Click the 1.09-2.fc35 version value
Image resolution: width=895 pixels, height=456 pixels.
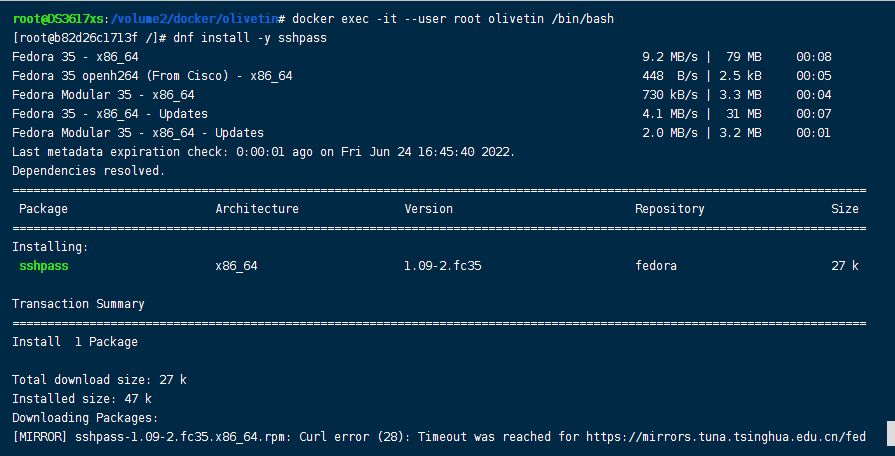pos(443,266)
